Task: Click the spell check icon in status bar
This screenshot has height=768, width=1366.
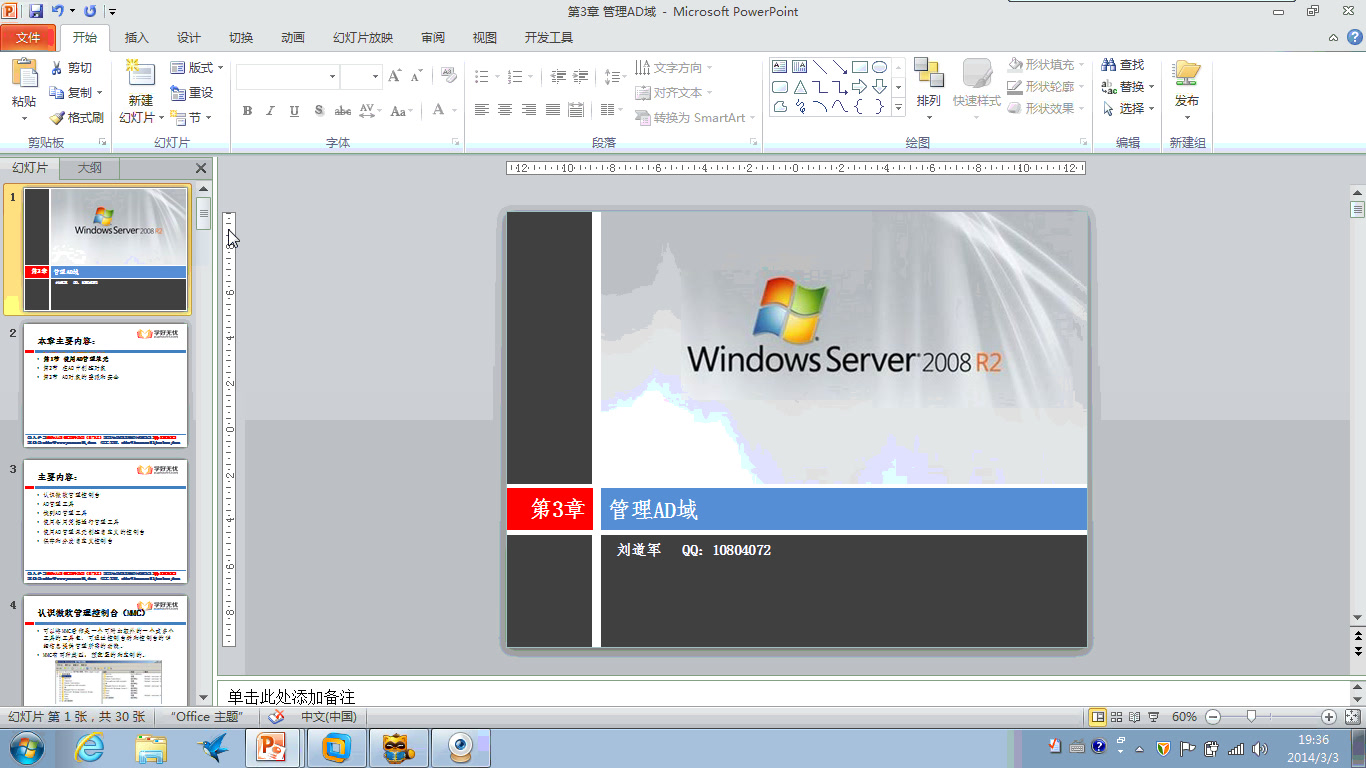Action: (x=276, y=716)
